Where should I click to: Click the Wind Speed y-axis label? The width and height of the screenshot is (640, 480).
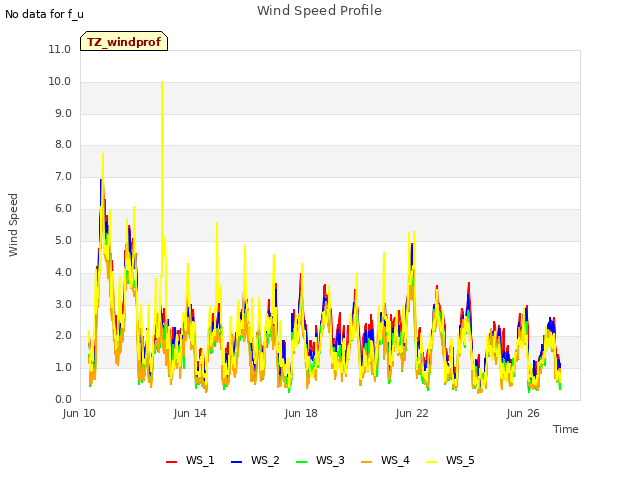pyautogui.click(x=13, y=225)
